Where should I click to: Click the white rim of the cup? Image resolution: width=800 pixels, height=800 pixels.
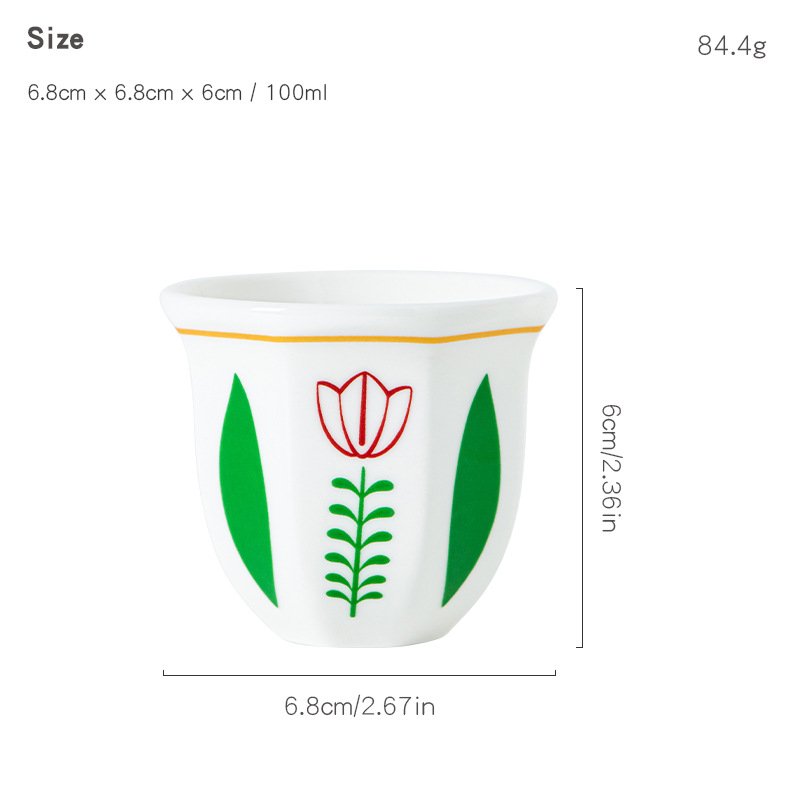click(x=359, y=297)
